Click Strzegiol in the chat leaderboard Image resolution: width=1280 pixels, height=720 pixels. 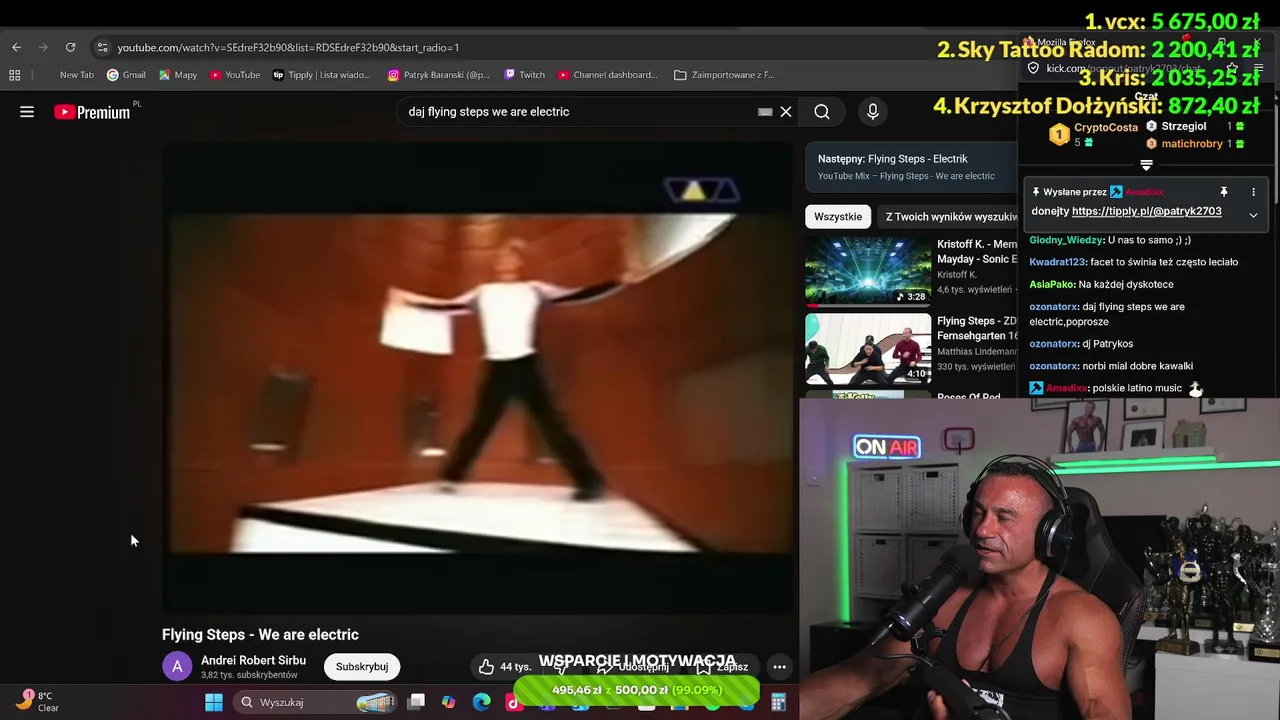pos(1184,127)
